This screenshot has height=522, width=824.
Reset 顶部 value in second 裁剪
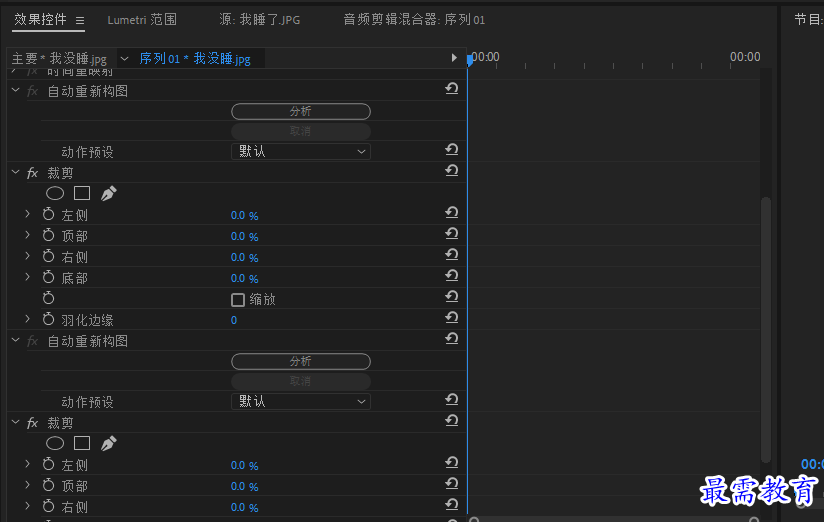[451, 484]
